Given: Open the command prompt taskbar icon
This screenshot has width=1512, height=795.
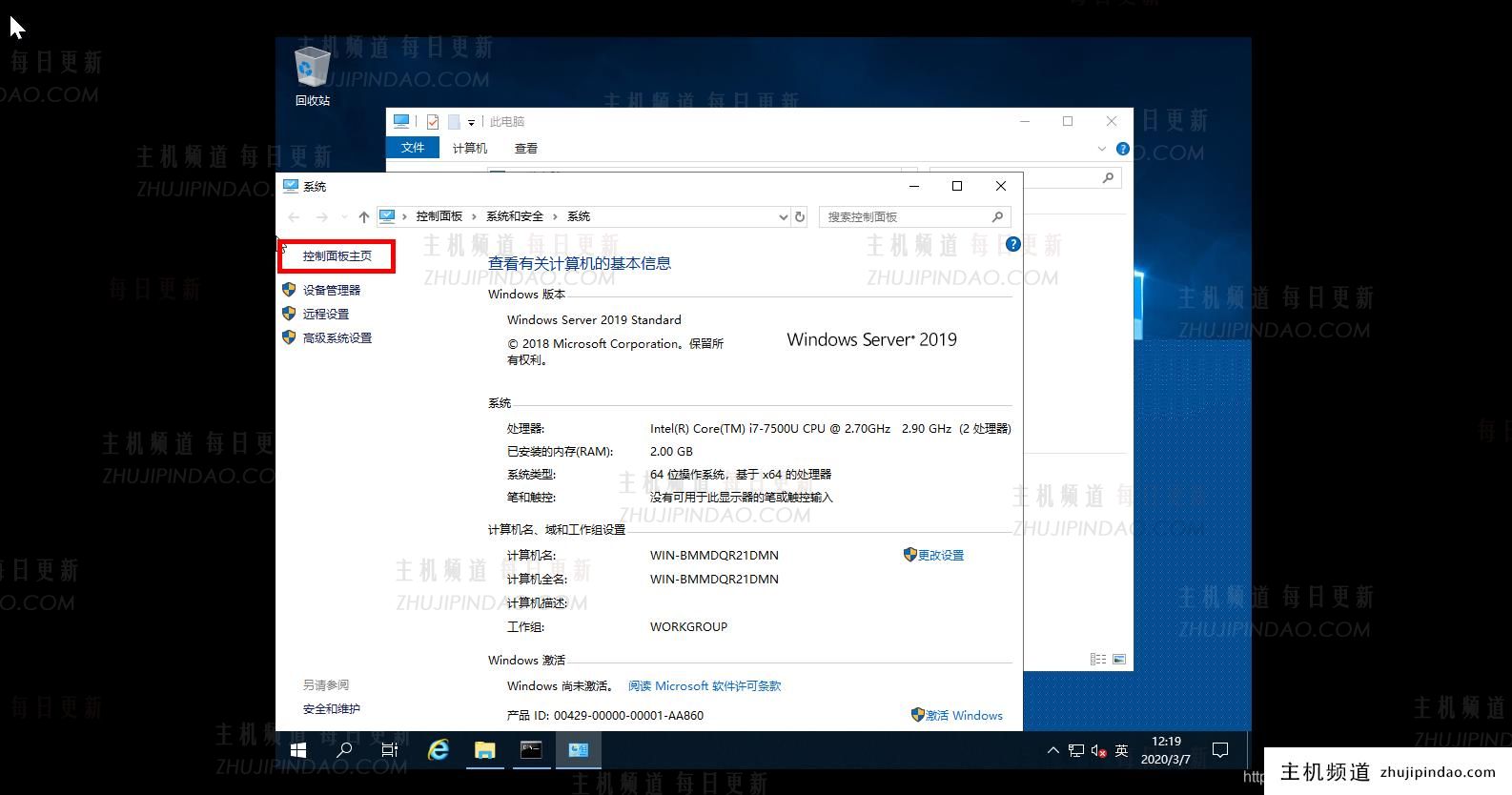Looking at the screenshot, I should (x=531, y=750).
